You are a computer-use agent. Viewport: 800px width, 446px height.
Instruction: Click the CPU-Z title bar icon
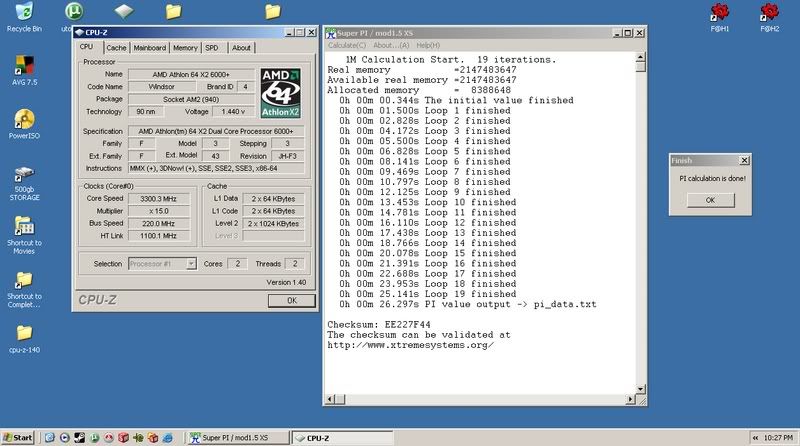coord(79,32)
